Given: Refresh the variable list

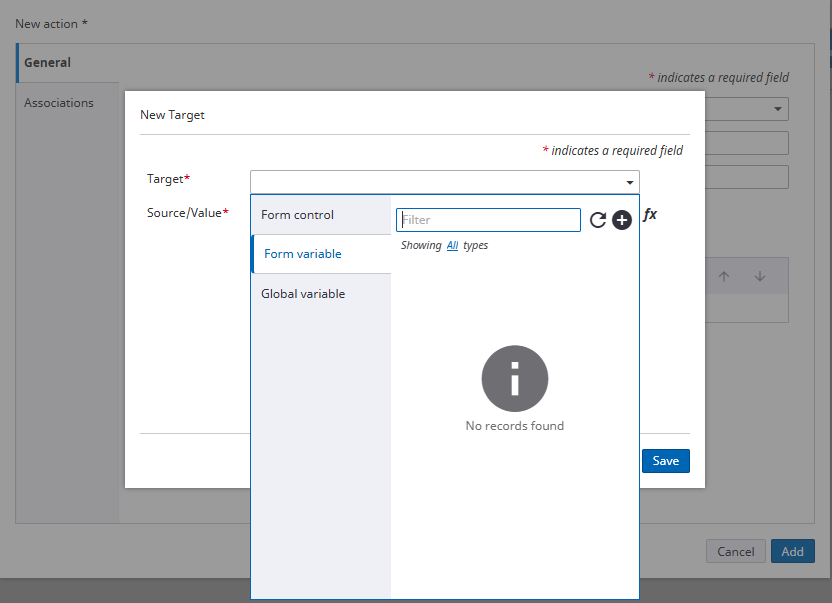Looking at the screenshot, I should click(x=598, y=219).
